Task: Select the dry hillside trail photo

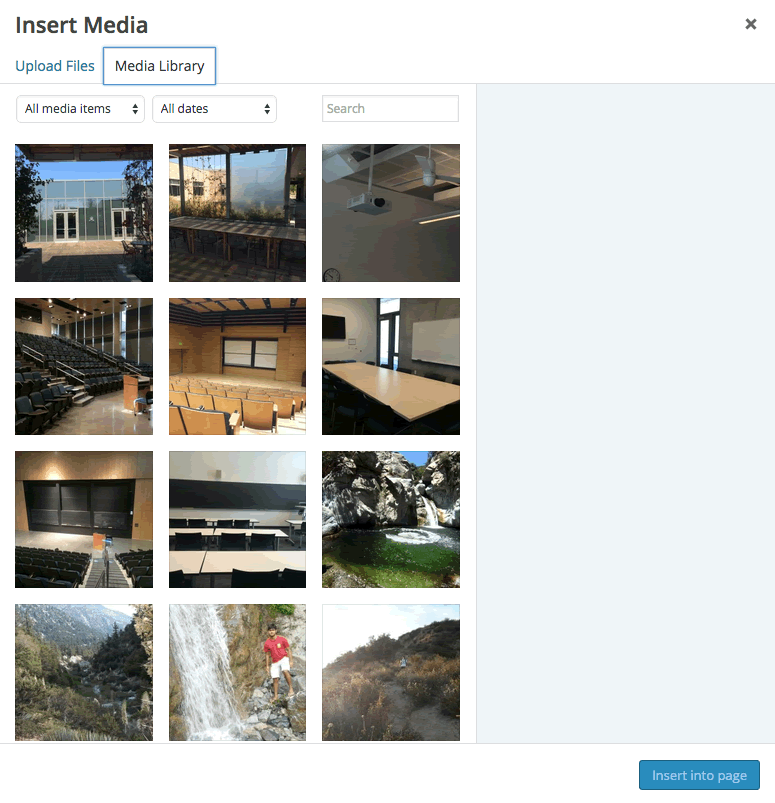Action: point(391,672)
